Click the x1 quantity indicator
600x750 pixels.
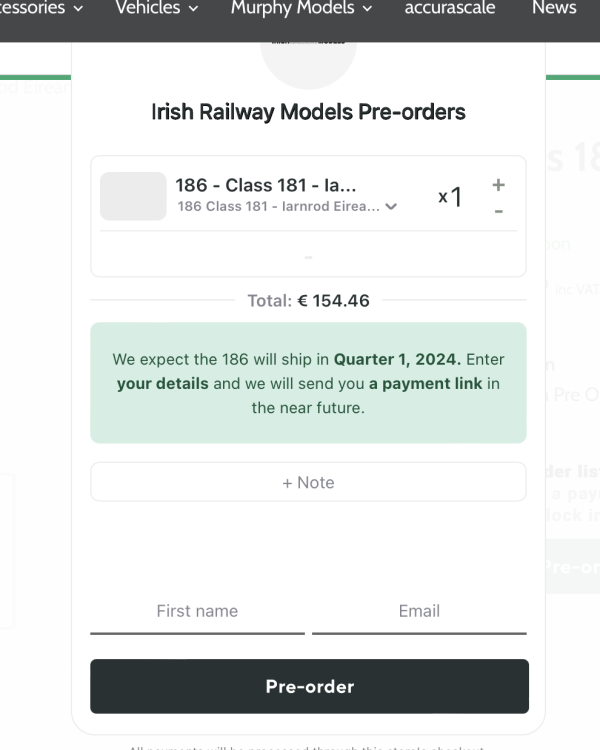pyautogui.click(x=450, y=197)
